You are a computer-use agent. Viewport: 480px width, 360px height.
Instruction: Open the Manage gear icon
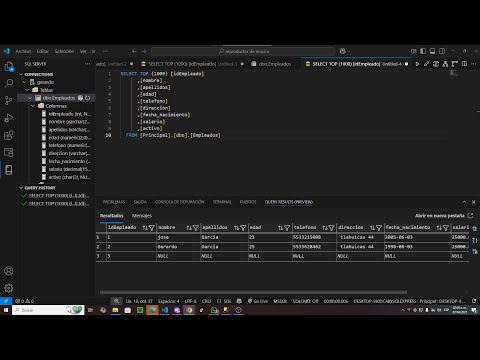click(x=9, y=288)
